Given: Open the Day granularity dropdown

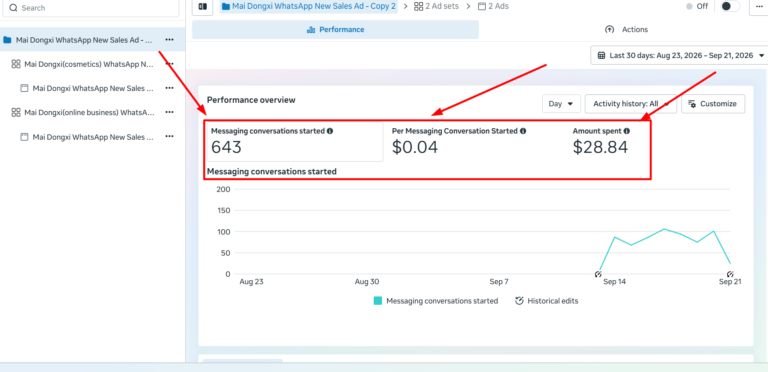Looking at the screenshot, I should tap(561, 104).
